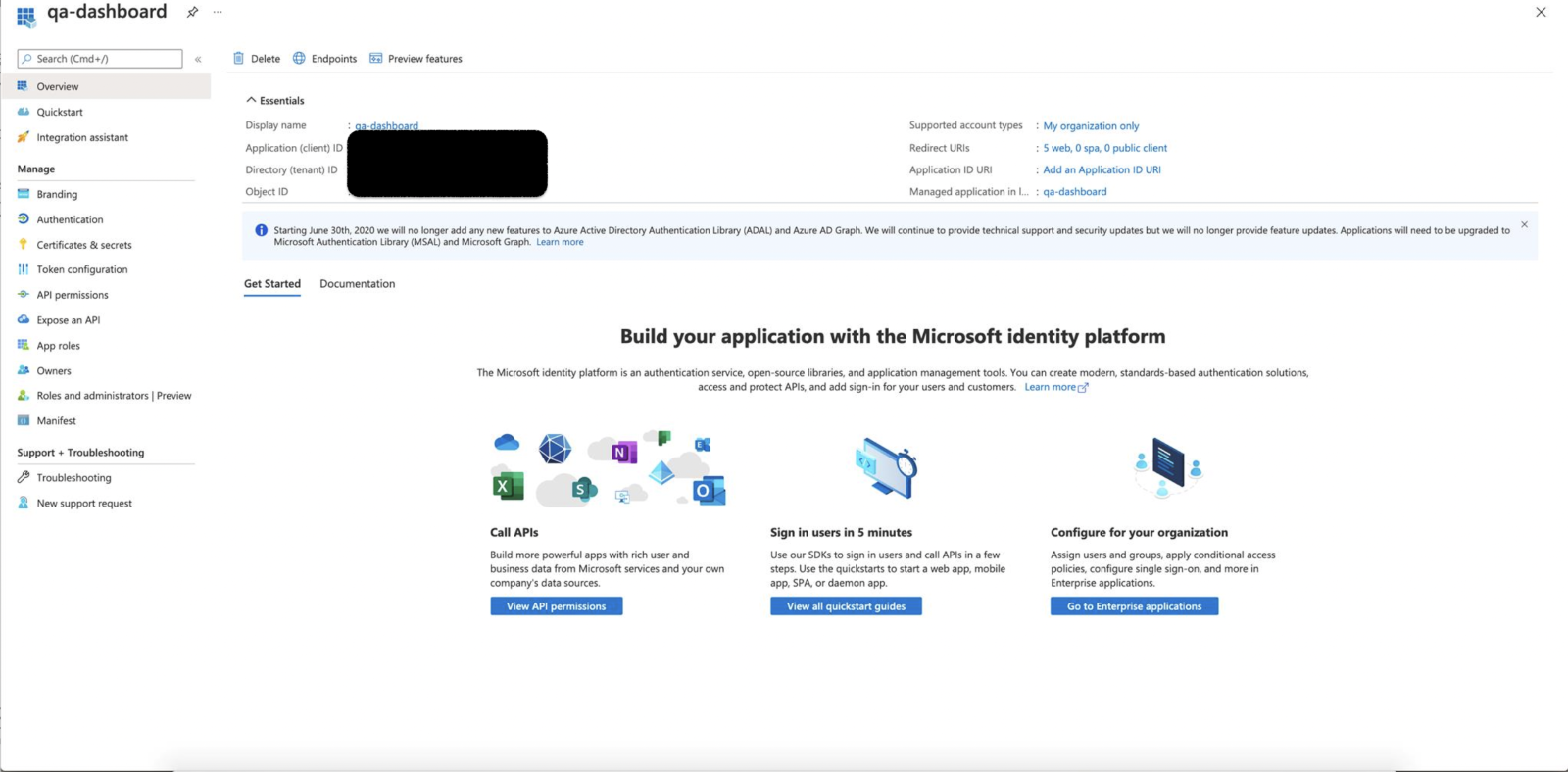Click View all quickstart guides button
The image size is (1568, 772).
(x=846, y=606)
